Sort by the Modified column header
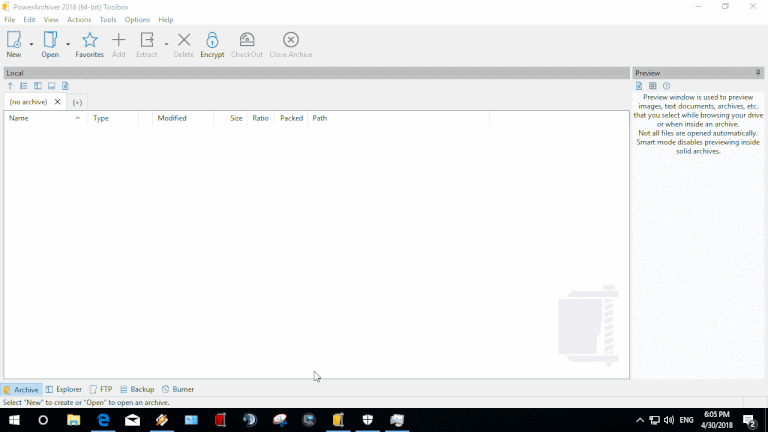768x432 pixels. (183, 118)
